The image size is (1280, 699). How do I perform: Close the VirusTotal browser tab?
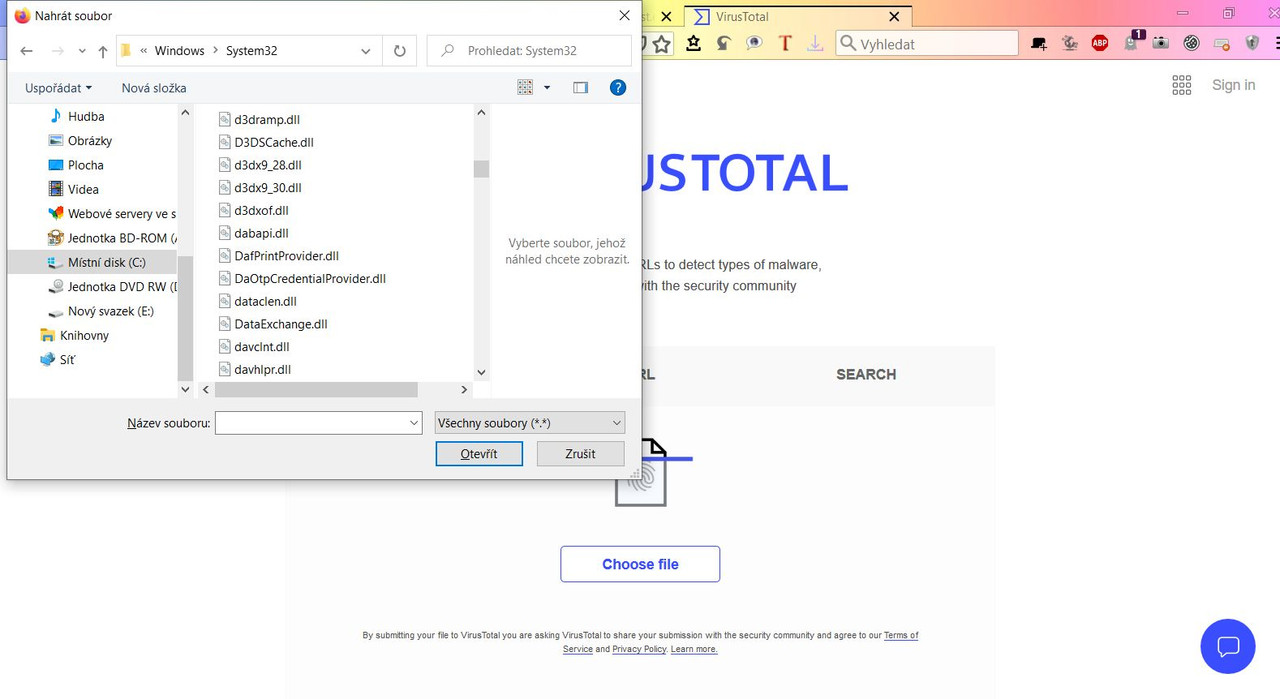coord(894,16)
